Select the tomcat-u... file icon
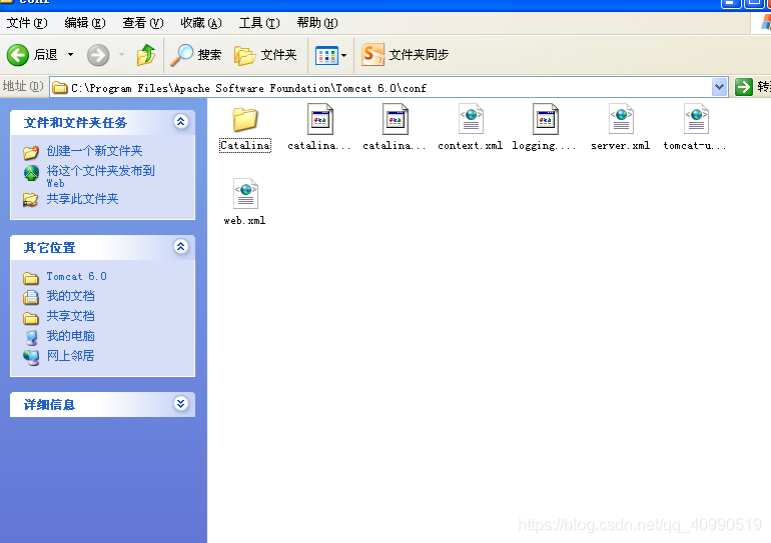This screenshot has width=771, height=543. 696,119
